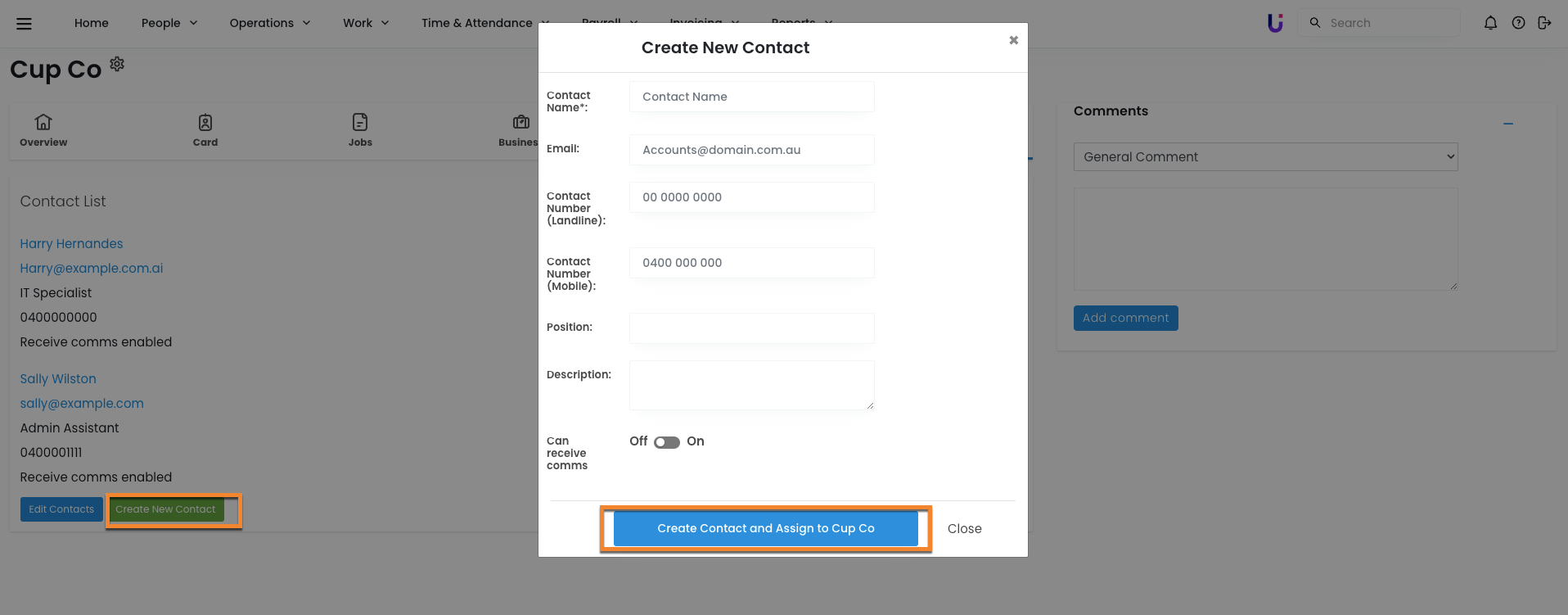Click Create Contact and Assign to Cup Co
This screenshot has width=1568, height=615.
(x=765, y=529)
